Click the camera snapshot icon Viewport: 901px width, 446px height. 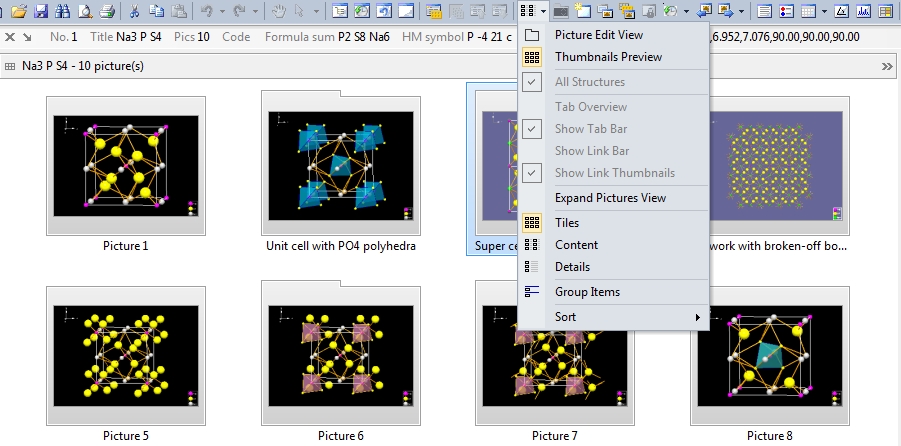click(561, 11)
